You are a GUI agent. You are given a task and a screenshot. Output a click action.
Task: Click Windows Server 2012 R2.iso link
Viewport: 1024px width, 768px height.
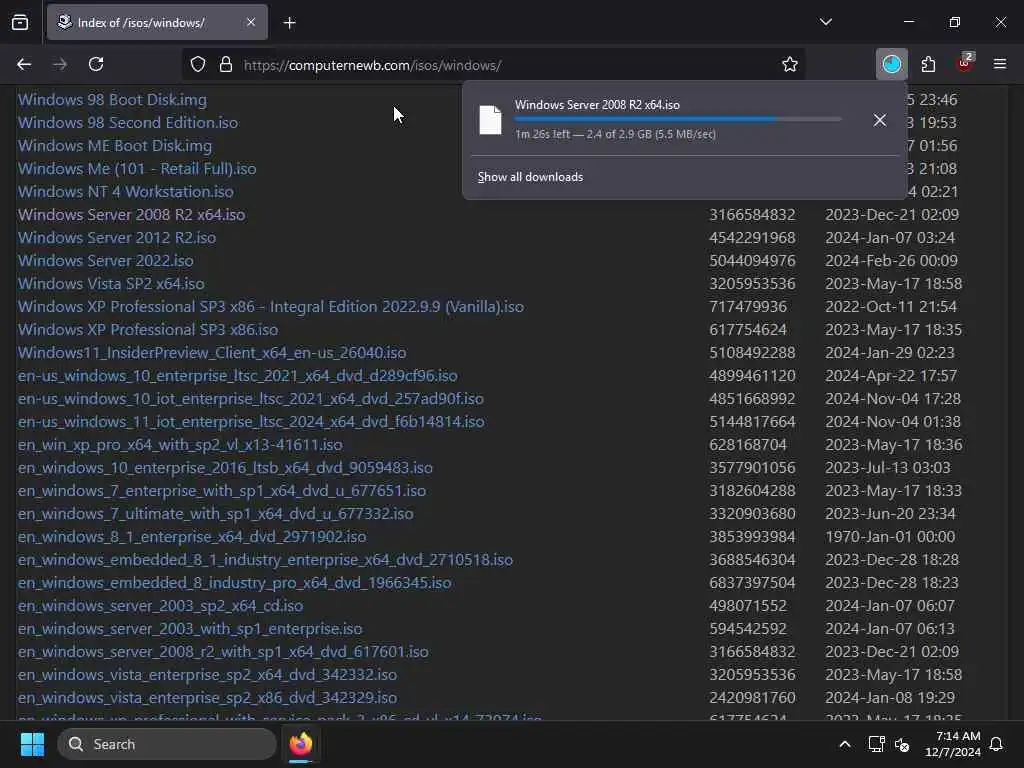click(117, 238)
